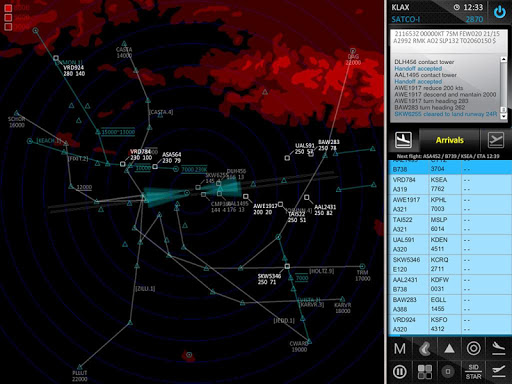Pause the simulation
The width and height of the screenshot is (512, 384).
[x=400, y=372]
